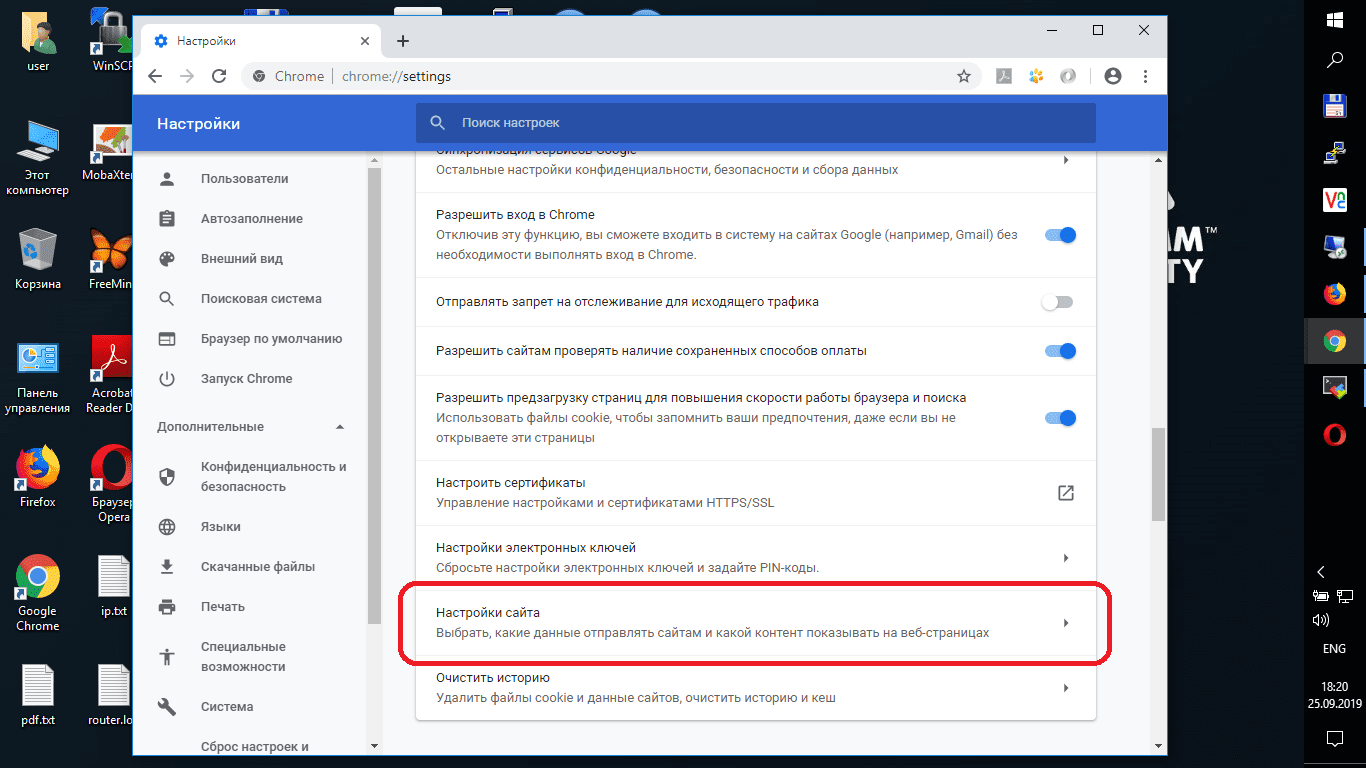Click the taskbar search magnifier
Viewport: 1366px width, 768px height.
(x=1334, y=60)
